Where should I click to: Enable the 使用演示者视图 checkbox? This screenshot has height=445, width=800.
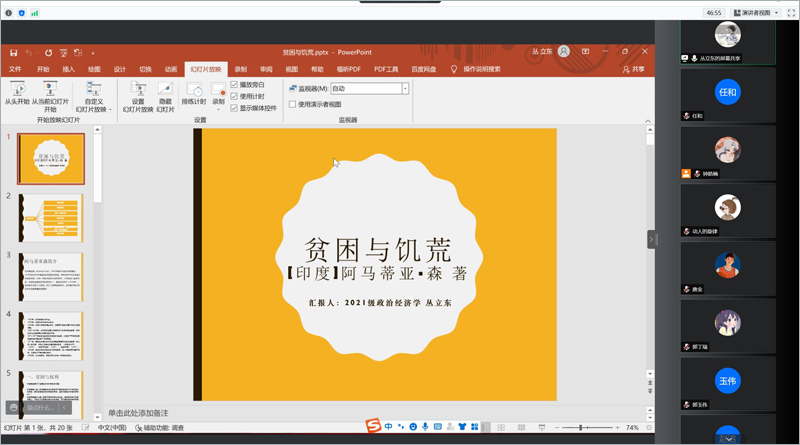(x=292, y=104)
